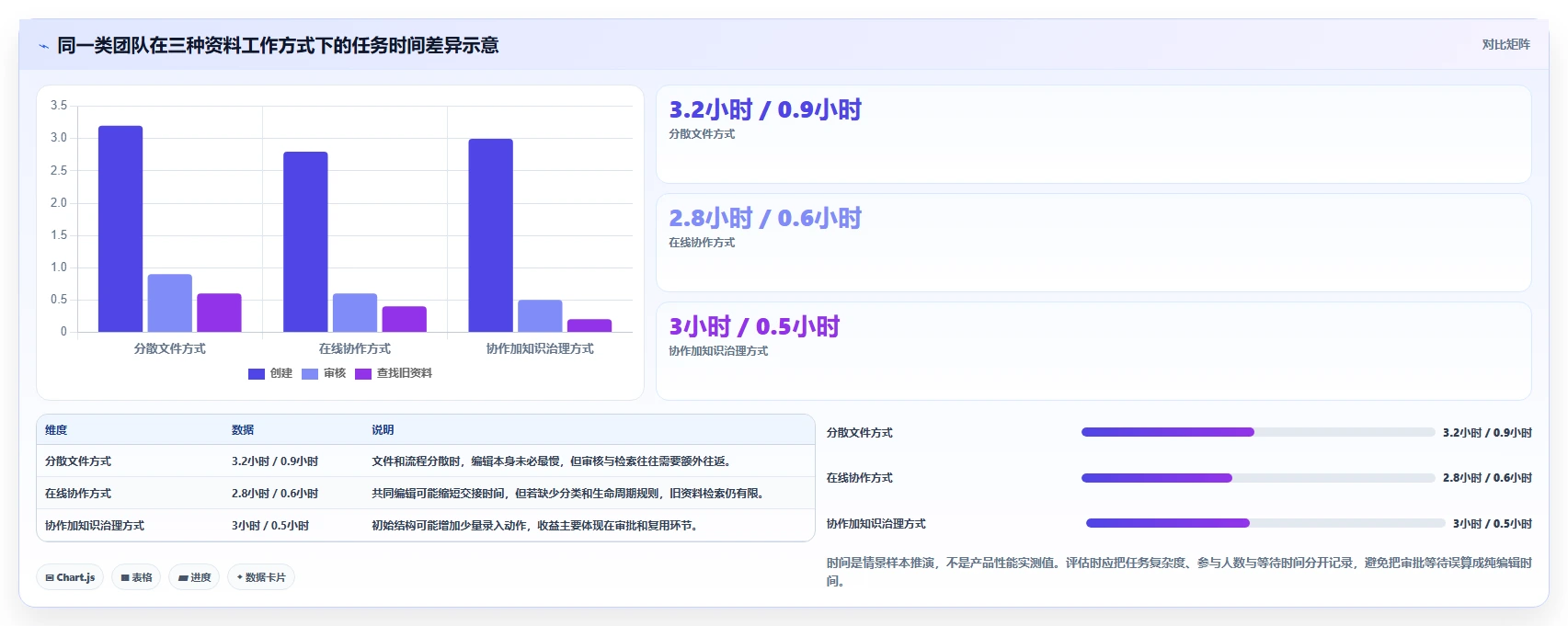Click the 审核 bar for 在线协作方式
This screenshot has width=1568, height=626.
pyautogui.click(x=355, y=313)
